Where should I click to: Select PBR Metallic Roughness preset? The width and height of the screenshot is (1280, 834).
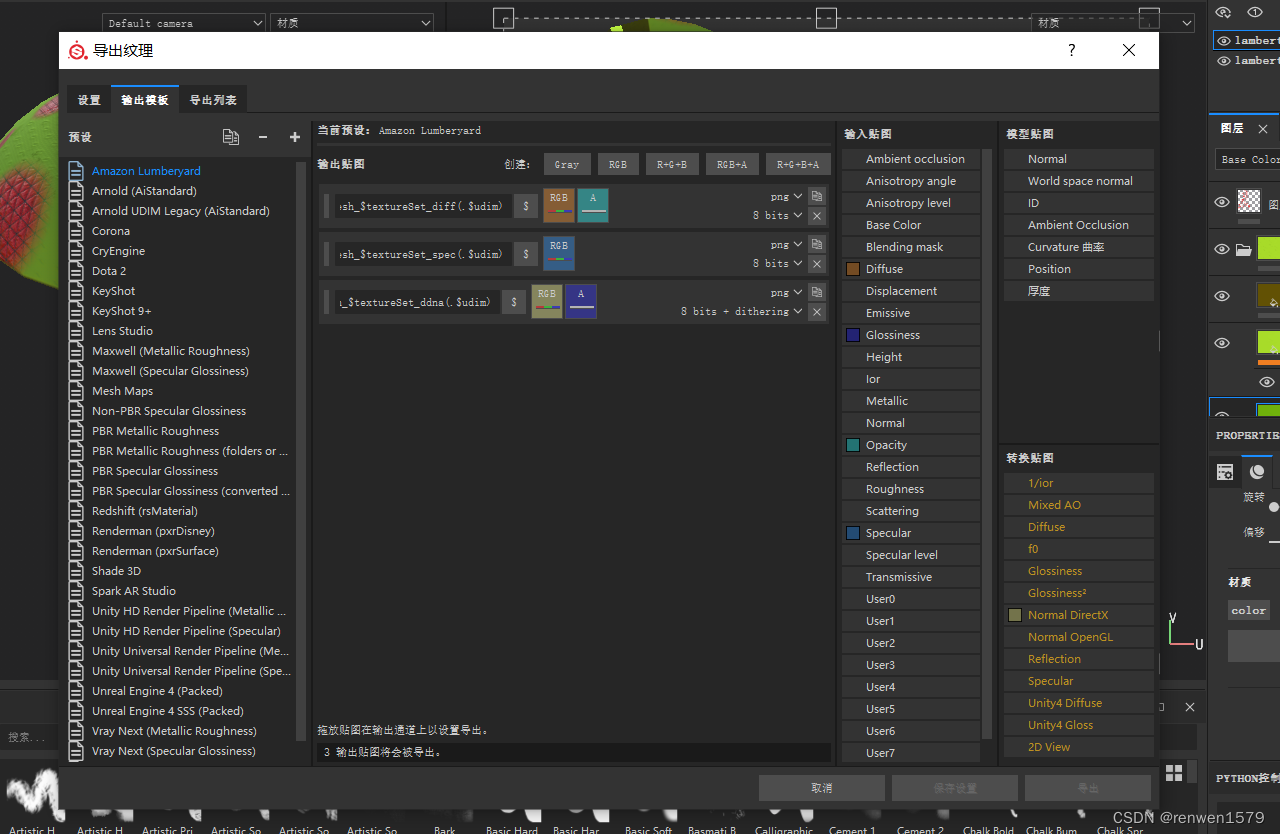pyautogui.click(x=155, y=431)
